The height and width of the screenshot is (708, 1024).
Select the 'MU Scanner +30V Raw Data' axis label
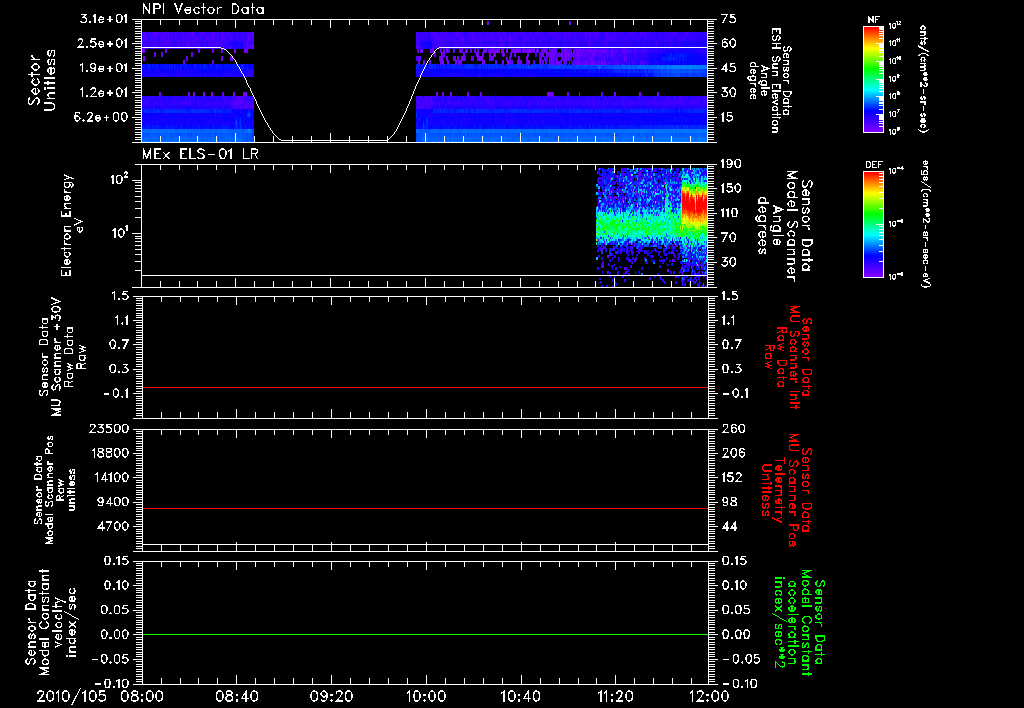click(62, 357)
